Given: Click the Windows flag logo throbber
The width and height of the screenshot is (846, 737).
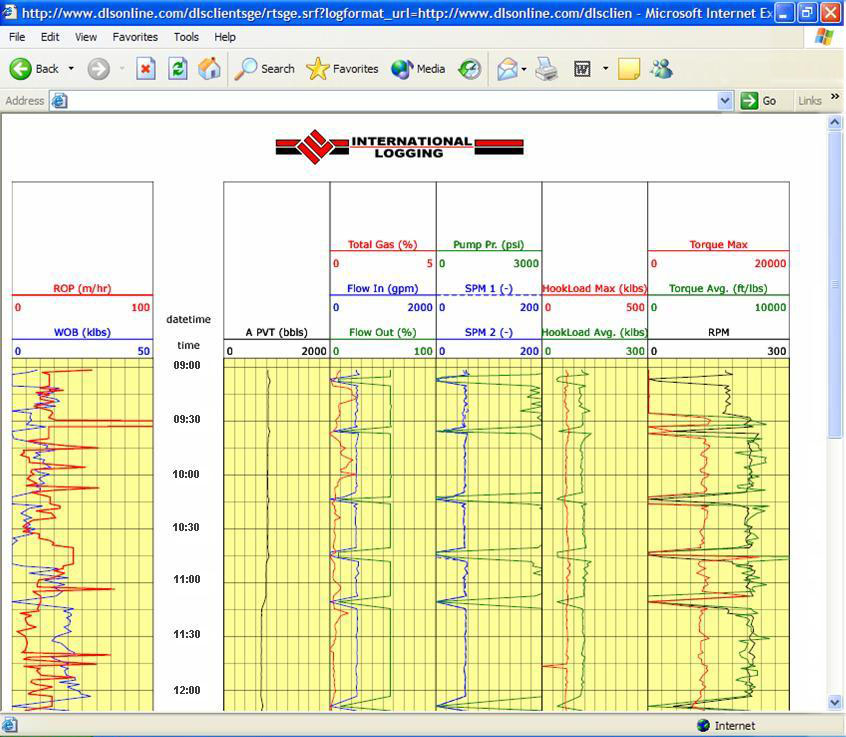Looking at the screenshot, I should (824, 37).
